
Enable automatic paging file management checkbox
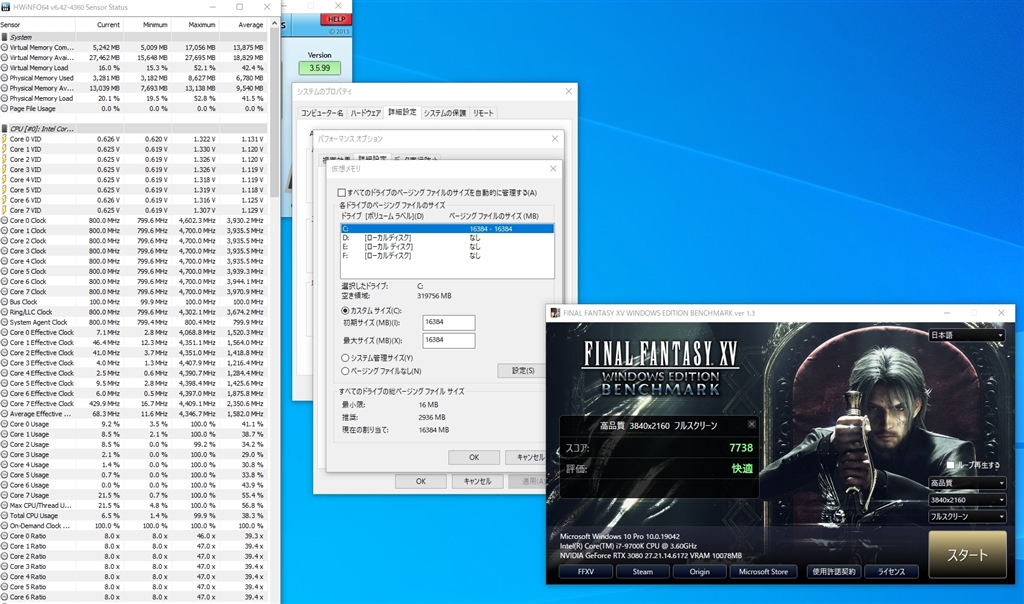342,193
